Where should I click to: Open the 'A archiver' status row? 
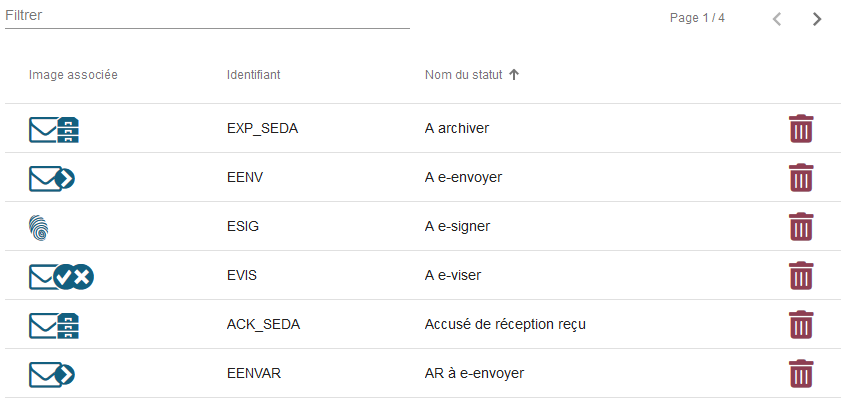point(456,129)
